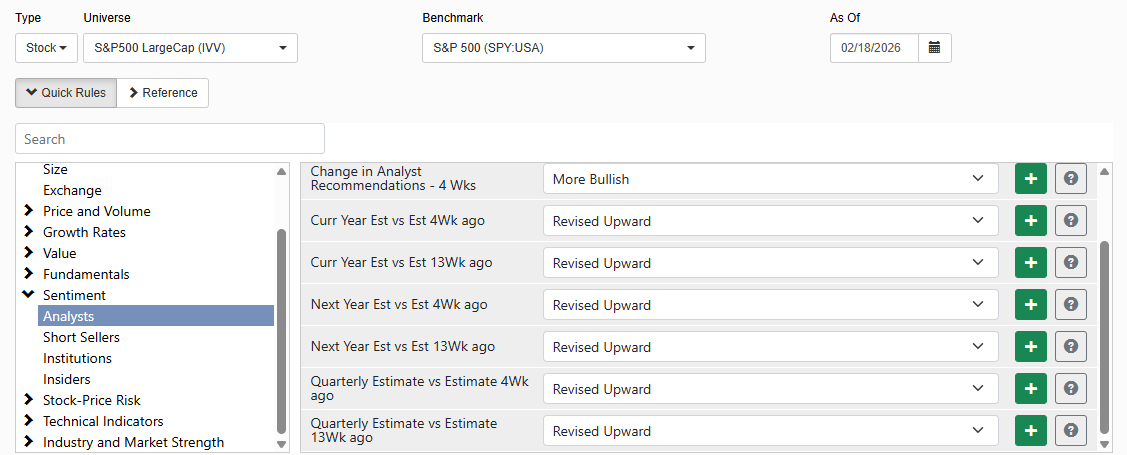Open the As Of calendar picker
1127x455 pixels.
coord(934,48)
